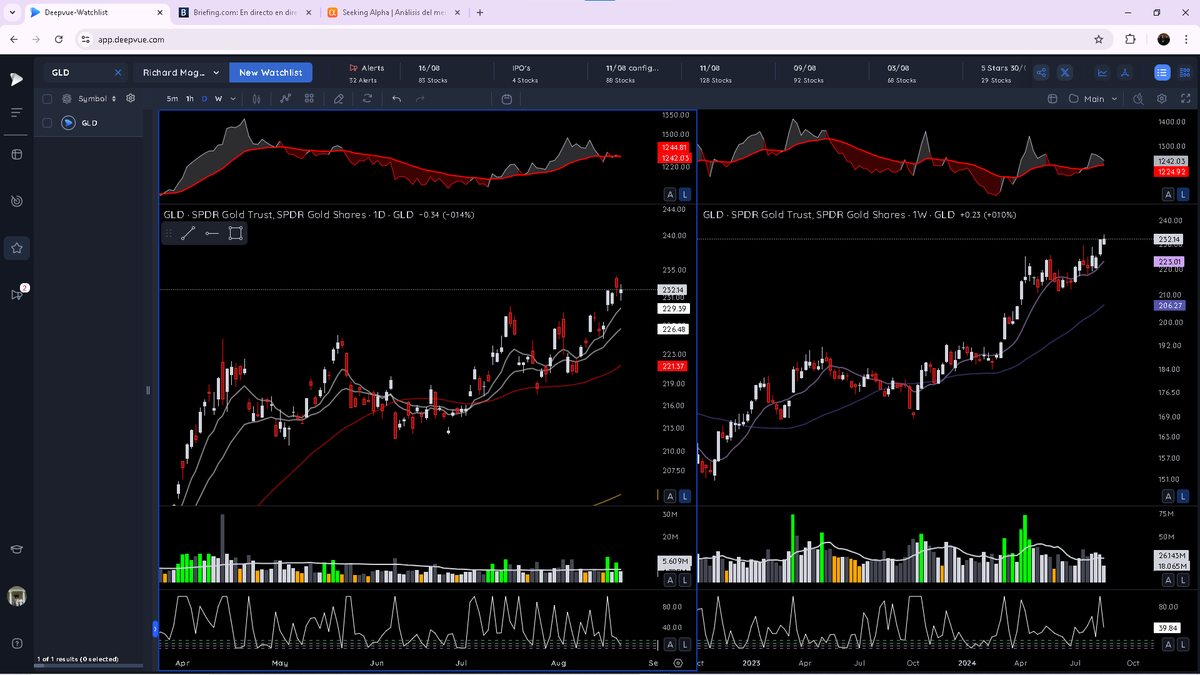Toggle fullscreen chart mode

(x=1185, y=99)
